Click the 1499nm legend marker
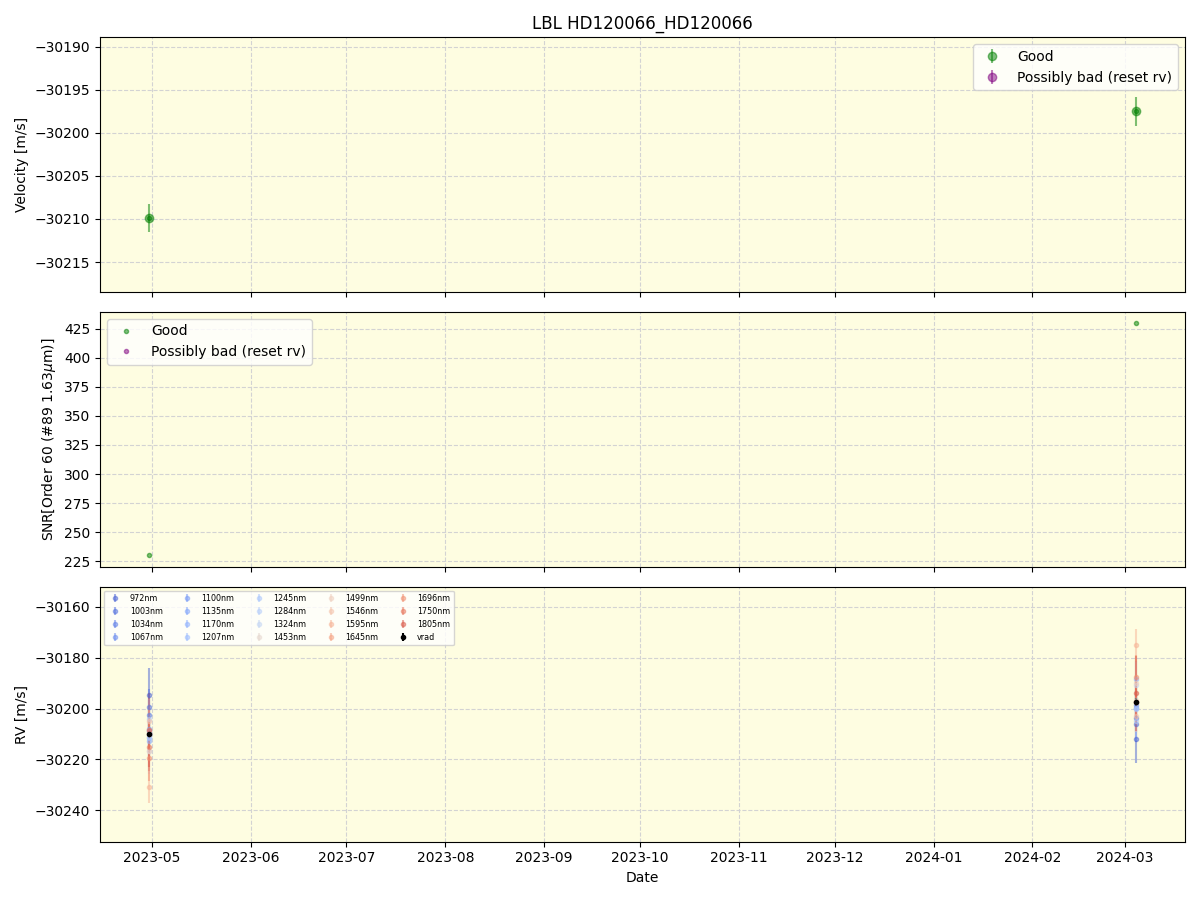 pyautogui.click(x=331, y=598)
